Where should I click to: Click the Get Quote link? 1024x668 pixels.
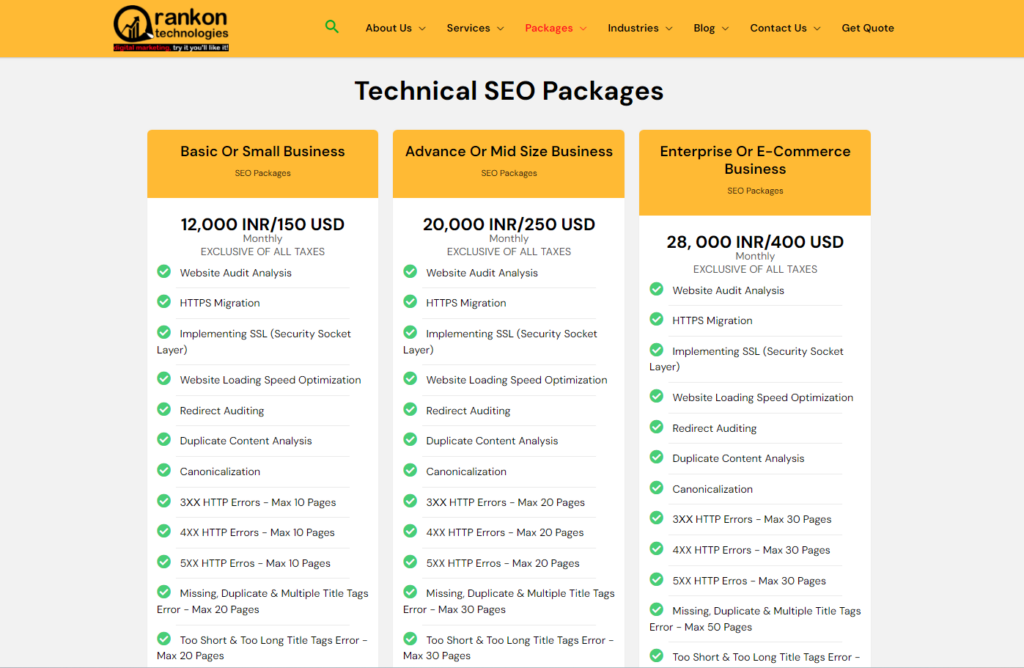(x=867, y=28)
